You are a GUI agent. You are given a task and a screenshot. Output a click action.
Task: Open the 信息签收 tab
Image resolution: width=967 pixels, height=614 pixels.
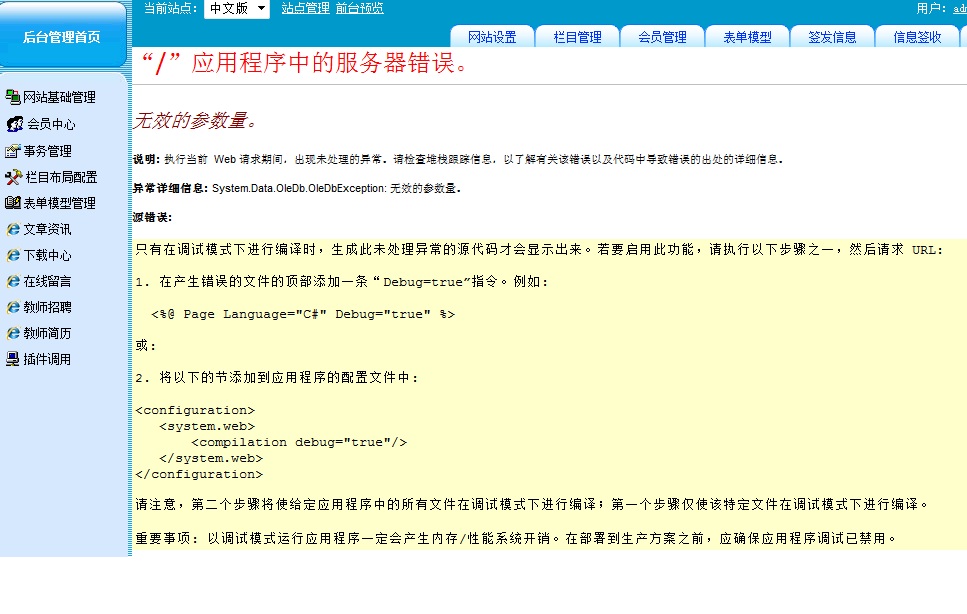[x=917, y=37]
